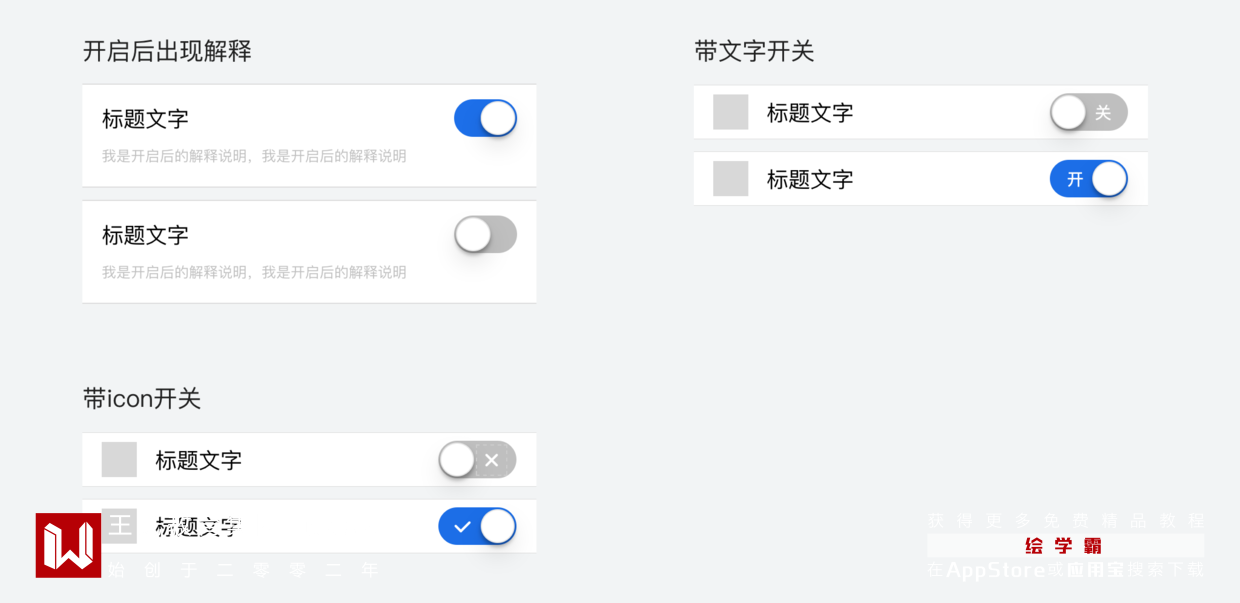1240x603 pixels.
Task: Click the 带icon开关 section heading
Action: [x=142, y=399]
